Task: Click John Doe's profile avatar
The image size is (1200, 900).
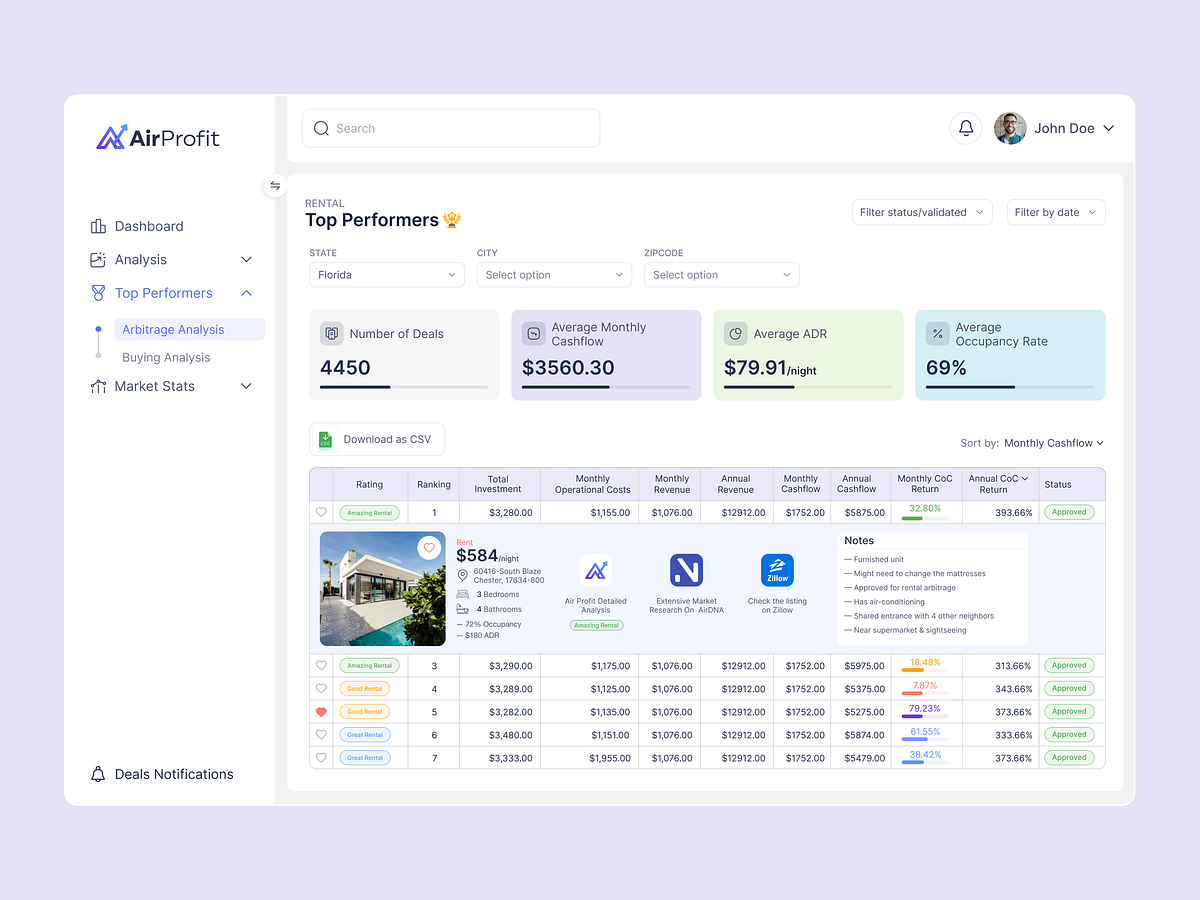Action: click(x=1010, y=128)
